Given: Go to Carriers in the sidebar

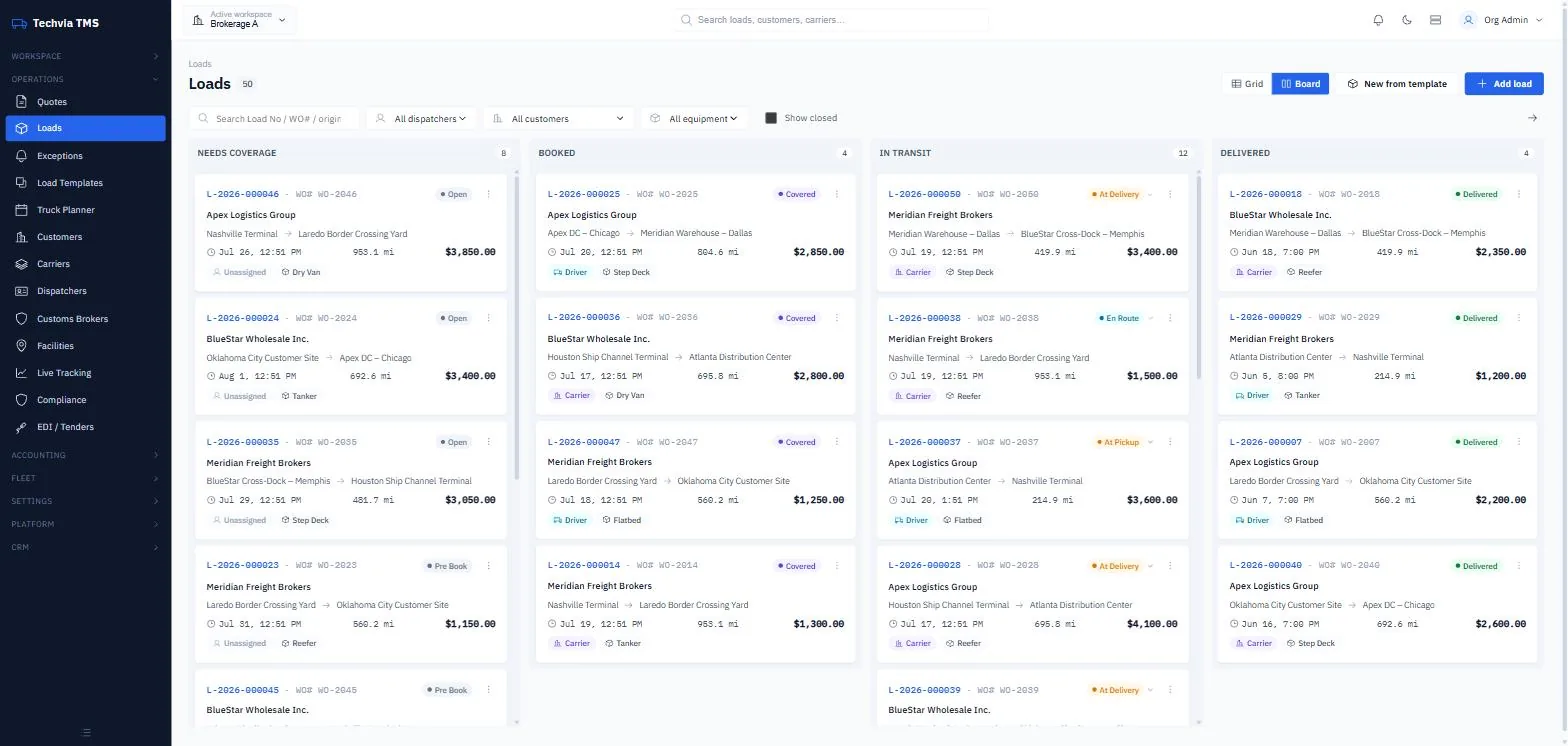Looking at the screenshot, I should tap(85, 264).
